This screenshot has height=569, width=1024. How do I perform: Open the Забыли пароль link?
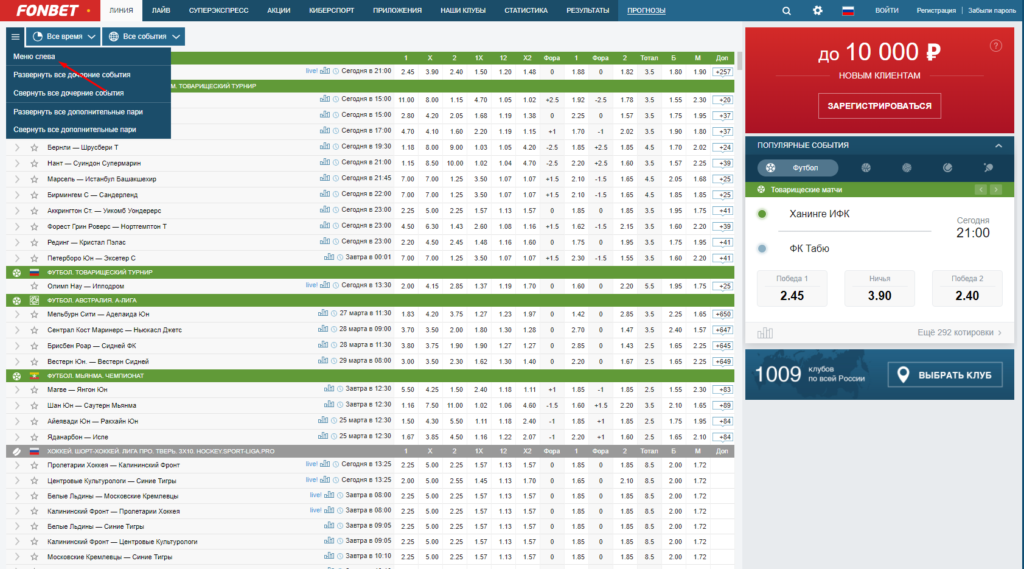(991, 10)
